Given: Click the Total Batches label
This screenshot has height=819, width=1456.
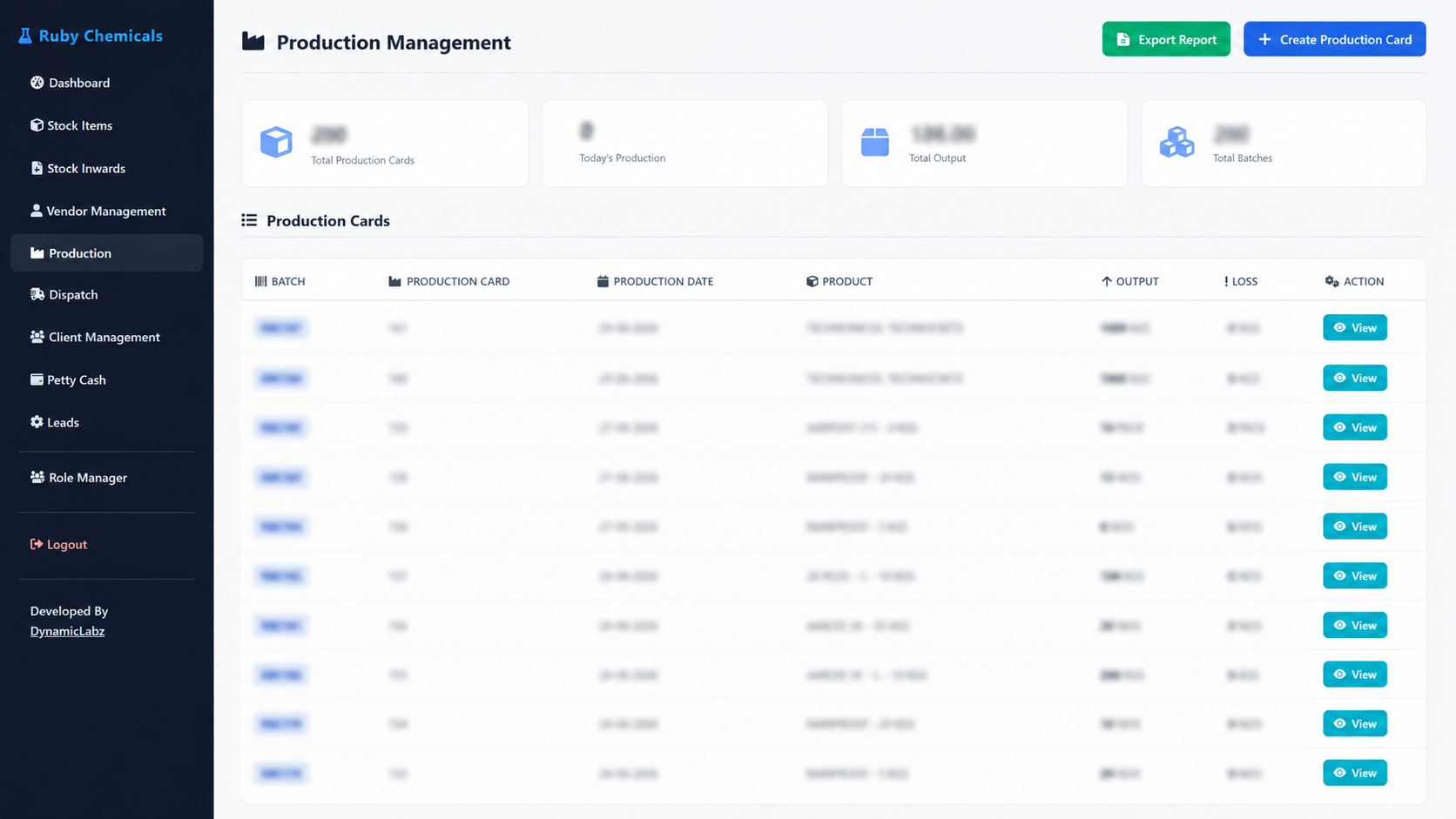Looking at the screenshot, I should (1243, 158).
